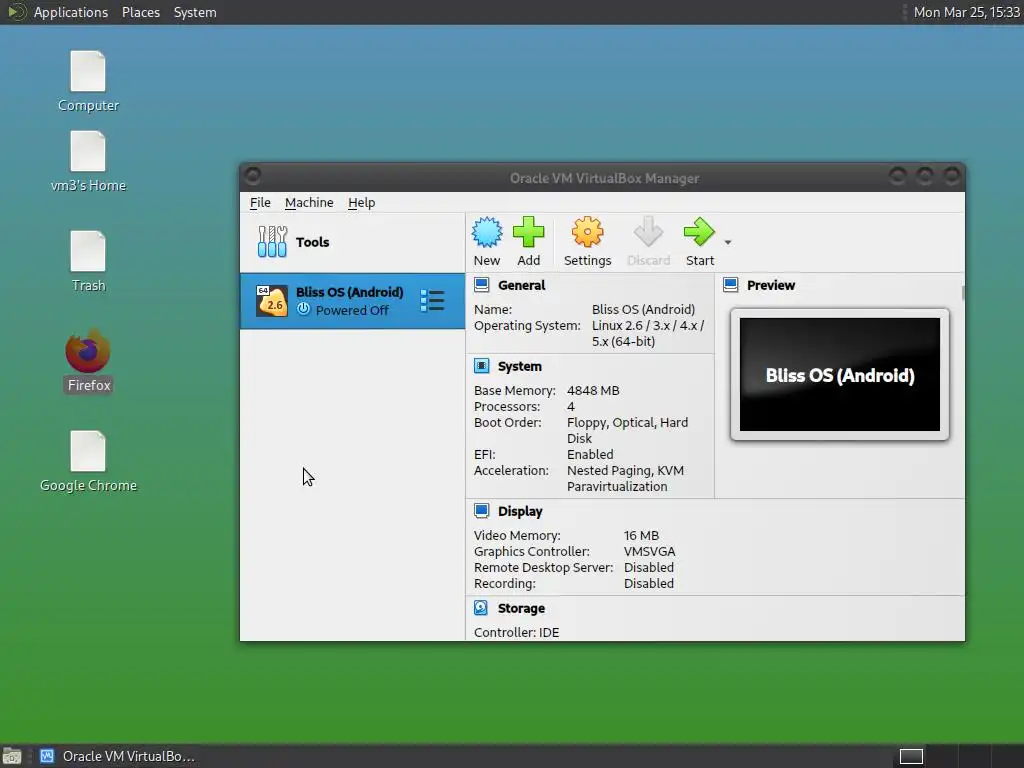
Task: Click the green Add machine icon
Action: pyautogui.click(x=528, y=232)
